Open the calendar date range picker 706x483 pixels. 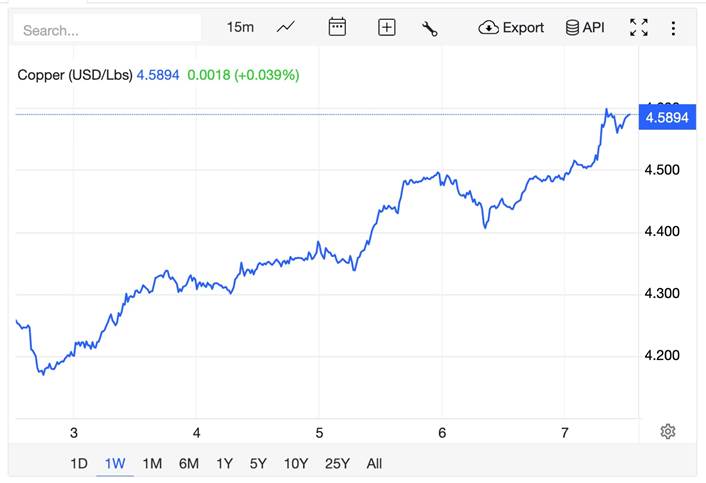click(337, 27)
